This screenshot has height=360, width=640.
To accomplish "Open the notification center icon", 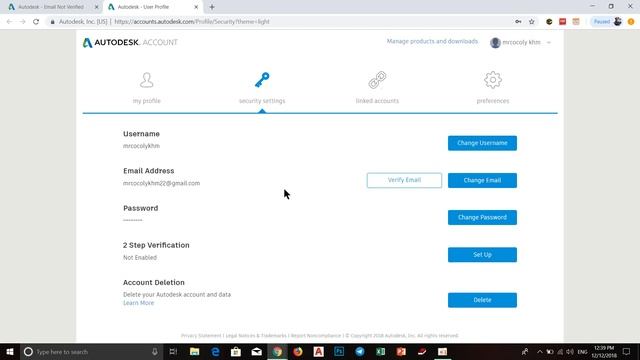I will (x=627, y=351).
